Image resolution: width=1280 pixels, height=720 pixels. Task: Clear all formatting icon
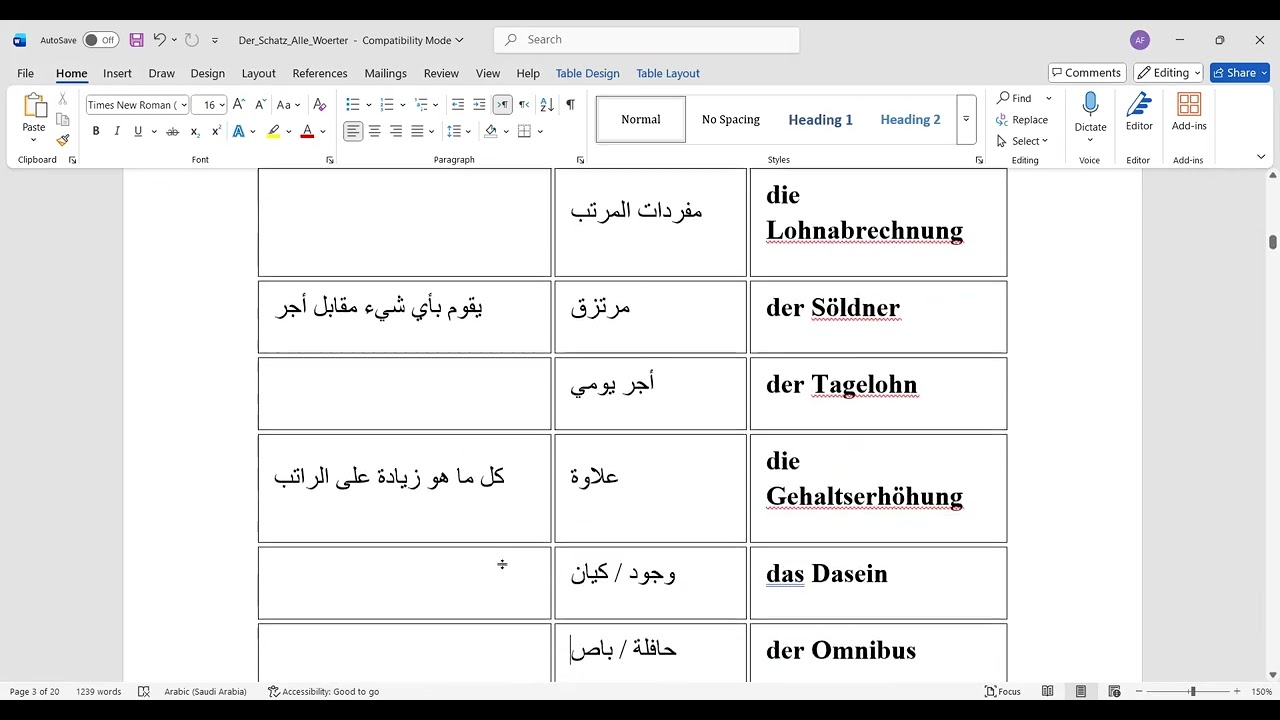click(320, 105)
